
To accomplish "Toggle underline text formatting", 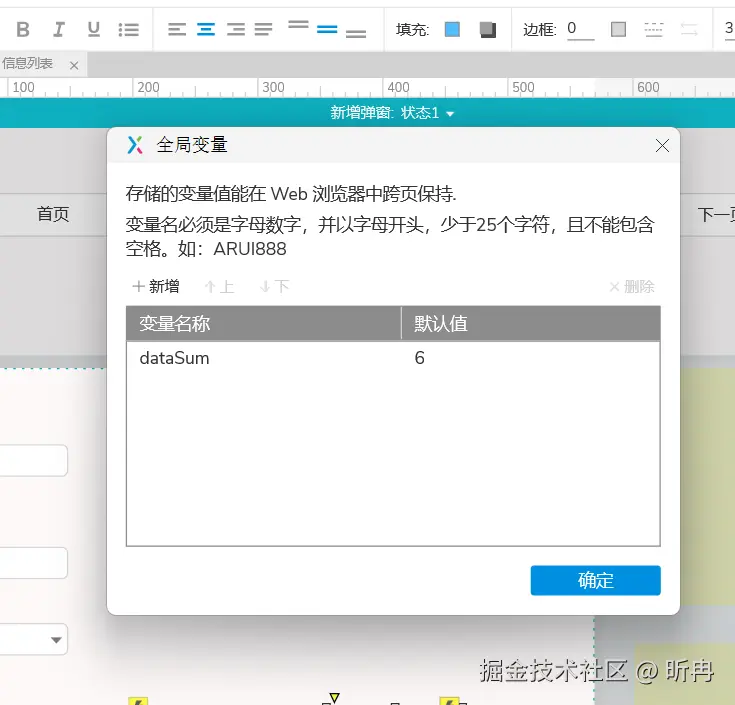I will point(94,30).
